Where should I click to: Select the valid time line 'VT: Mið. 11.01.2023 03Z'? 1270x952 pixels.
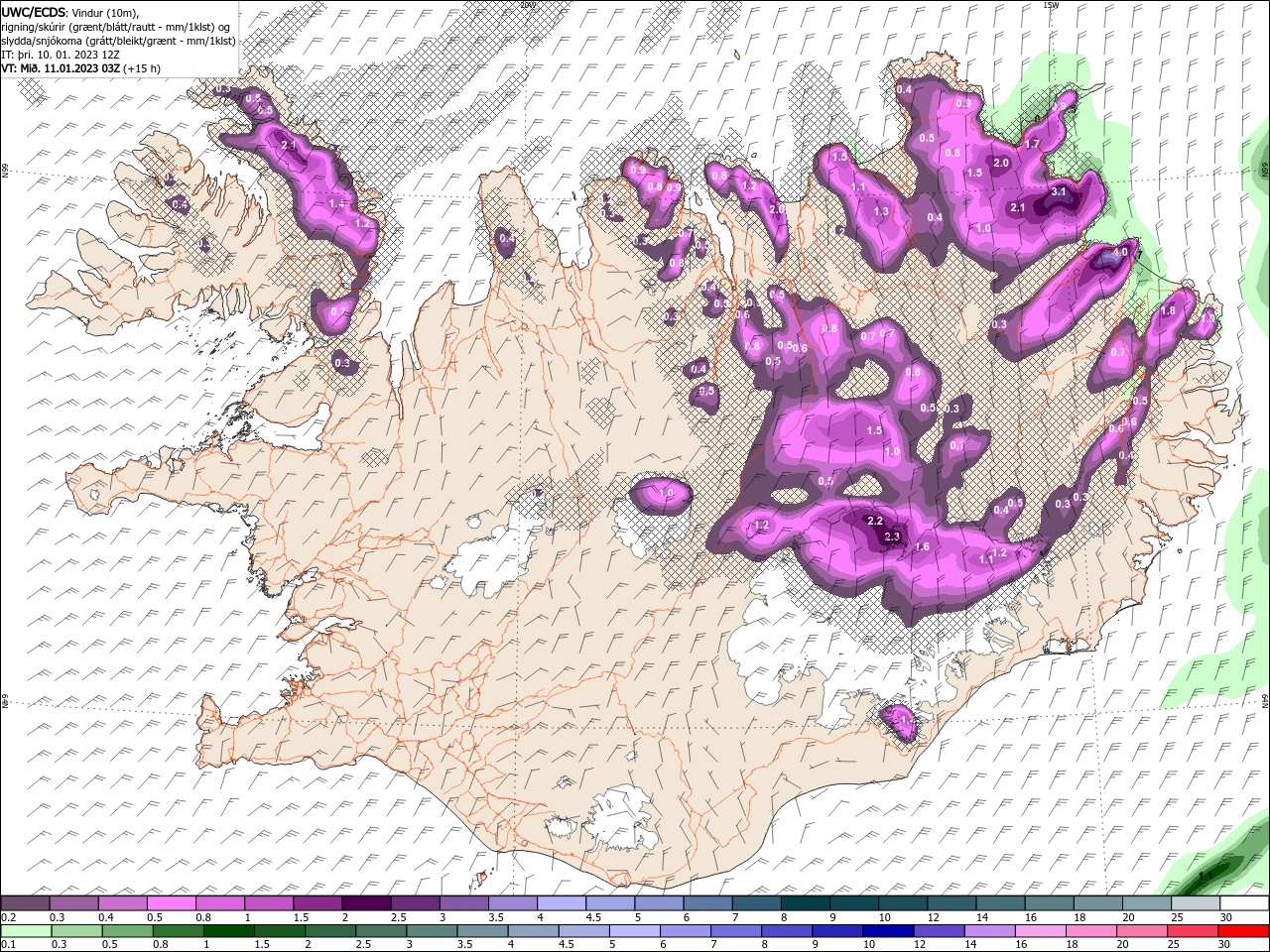(62, 68)
